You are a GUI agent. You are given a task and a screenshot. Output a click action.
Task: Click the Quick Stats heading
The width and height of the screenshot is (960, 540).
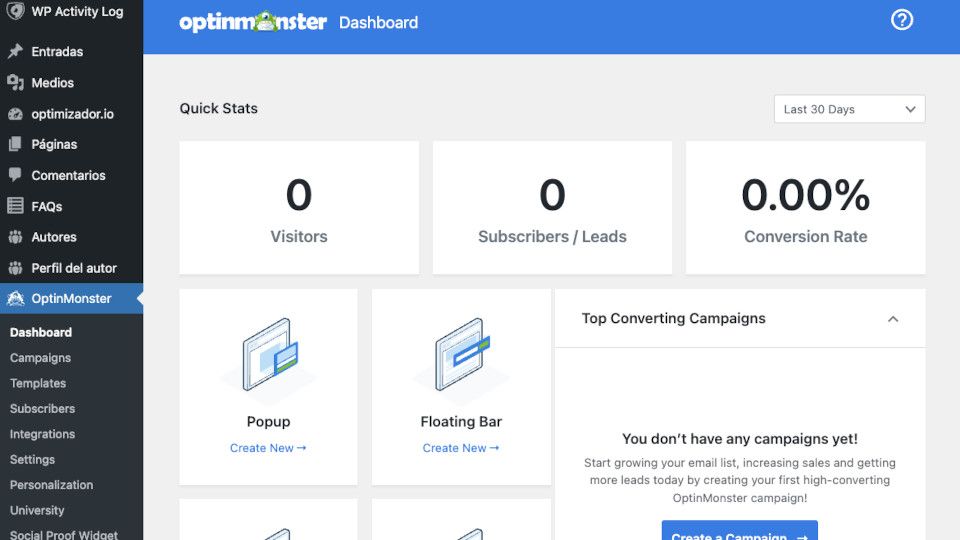click(219, 108)
